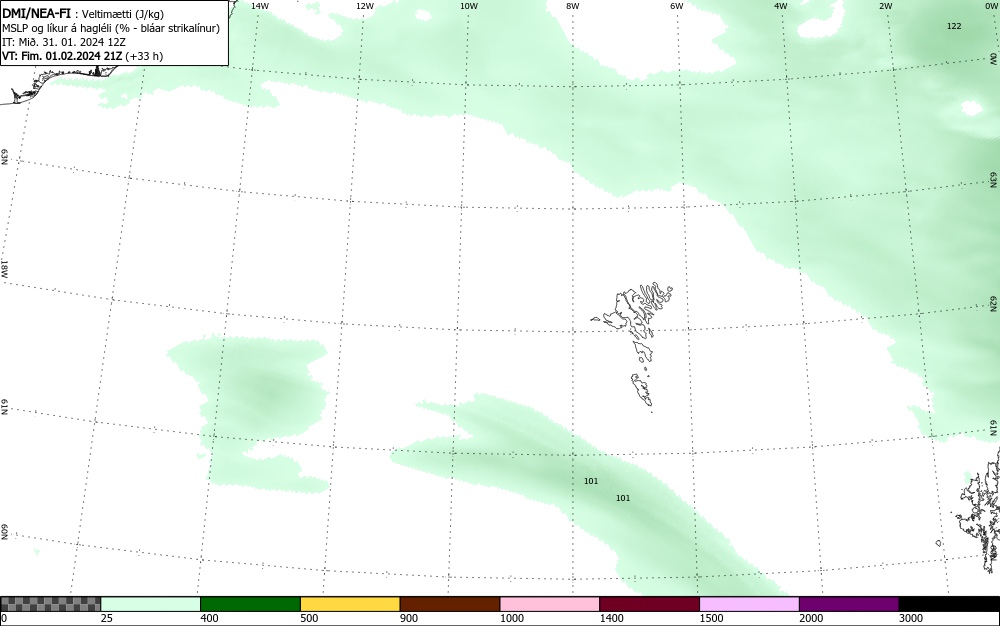Click the 10W longitude label

[x=469, y=6]
